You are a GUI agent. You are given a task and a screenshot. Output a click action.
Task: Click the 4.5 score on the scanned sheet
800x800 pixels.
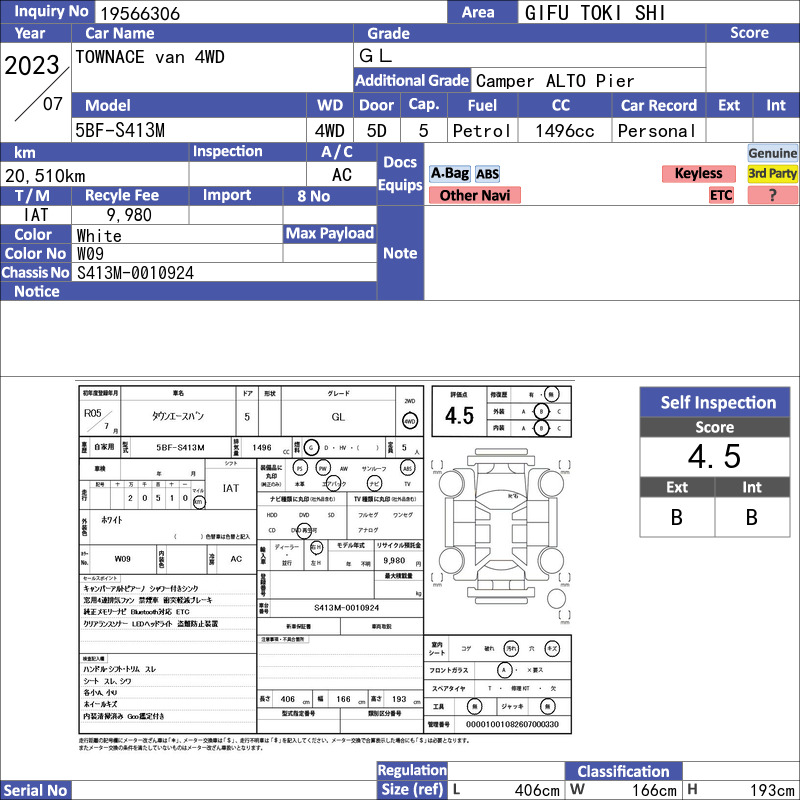(459, 416)
